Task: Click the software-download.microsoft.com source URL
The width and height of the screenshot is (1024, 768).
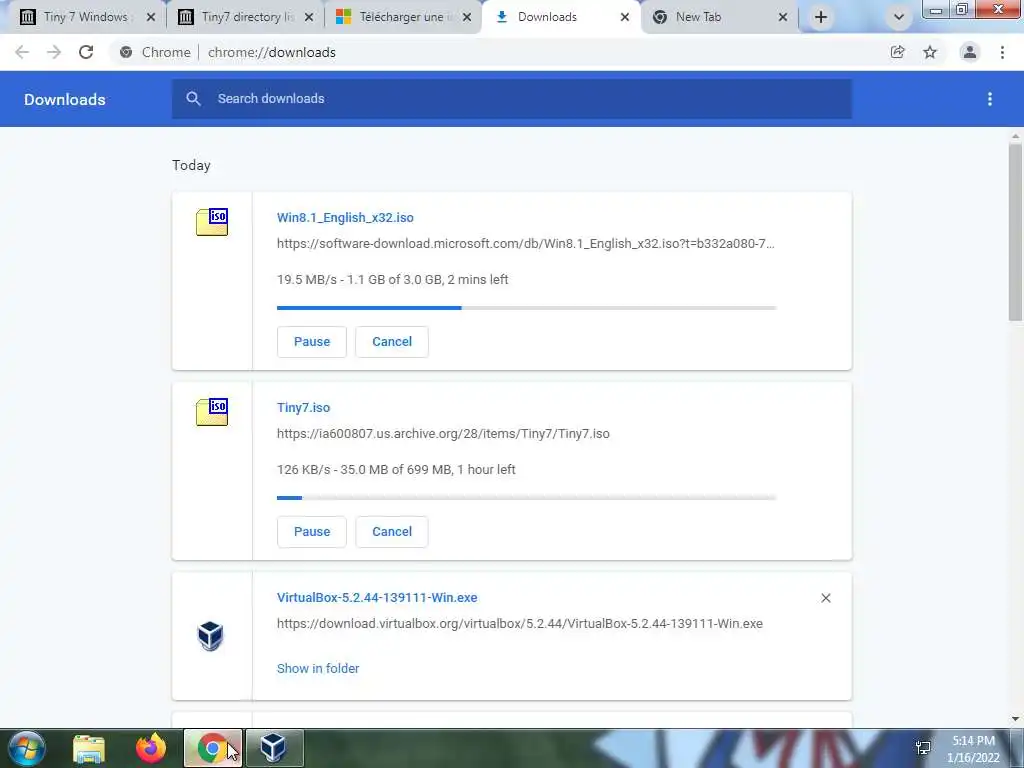Action: click(x=526, y=244)
